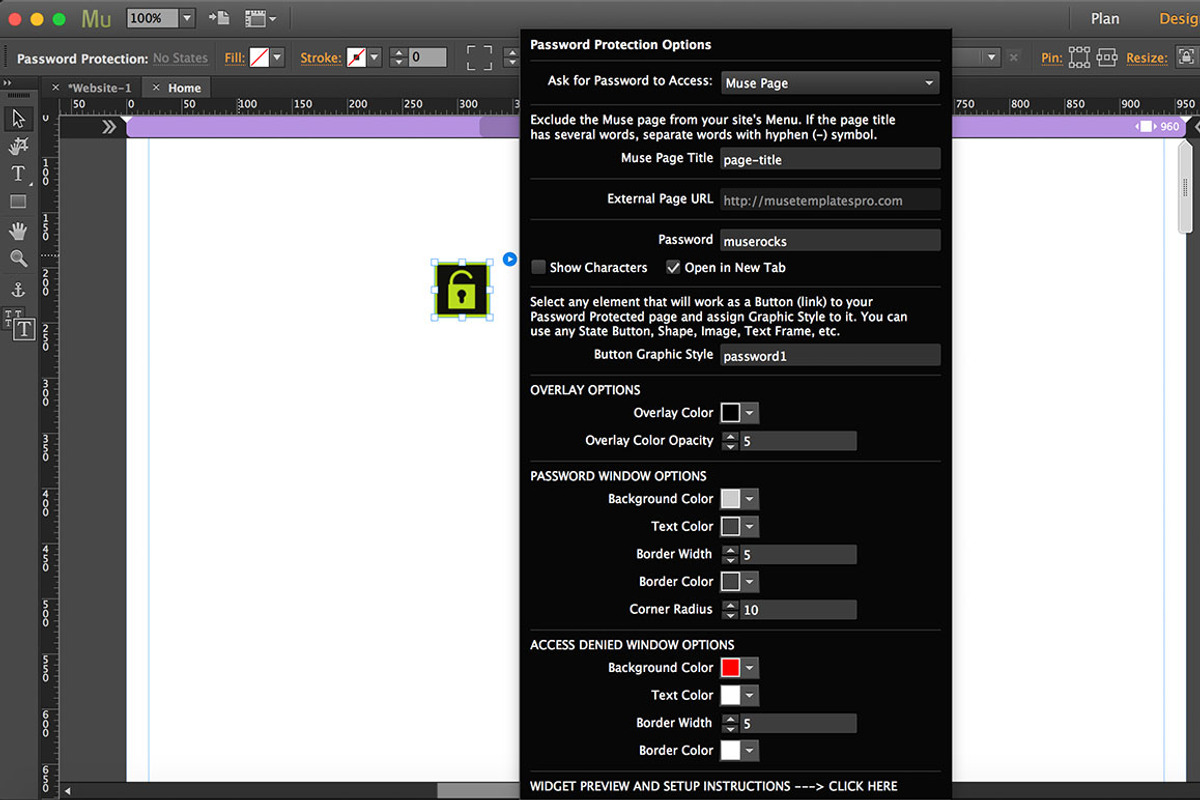Image resolution: width=1200 pixels, height=800 pixels.
Task: Select the Crop tool
Action: pos(18,147)
